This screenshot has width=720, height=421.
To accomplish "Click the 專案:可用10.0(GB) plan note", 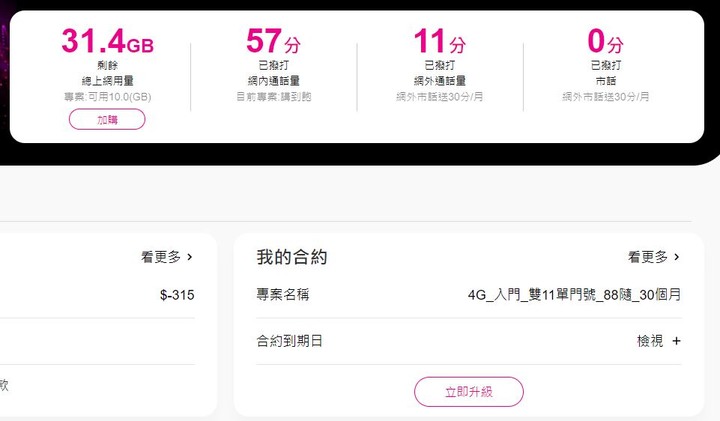I will point(107,97).
